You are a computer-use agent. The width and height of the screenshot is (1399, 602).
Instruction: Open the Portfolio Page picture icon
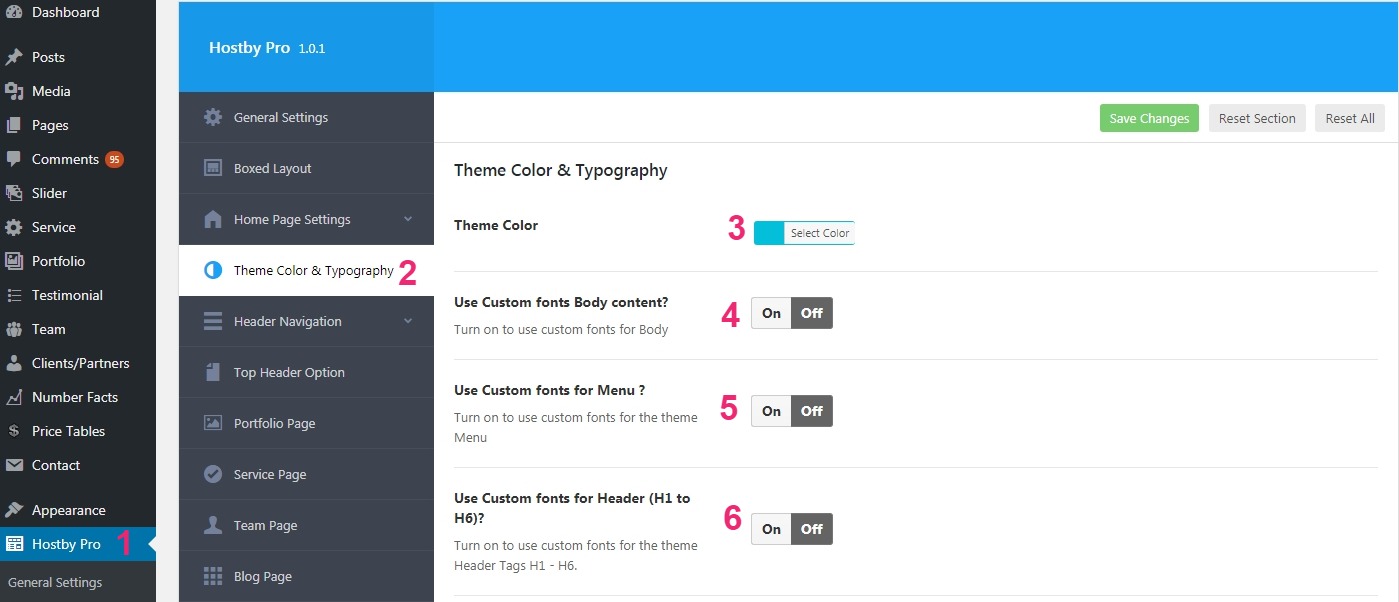pos(213,423)
